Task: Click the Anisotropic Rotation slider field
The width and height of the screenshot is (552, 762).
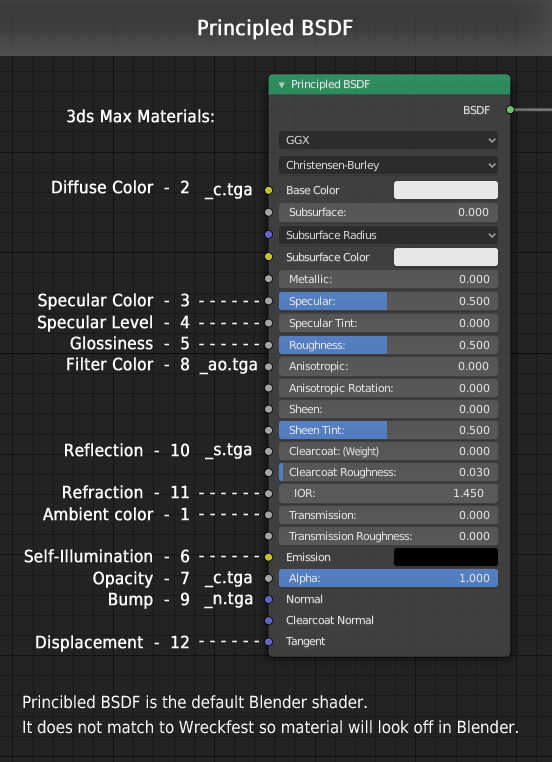Action: [388, 388]
